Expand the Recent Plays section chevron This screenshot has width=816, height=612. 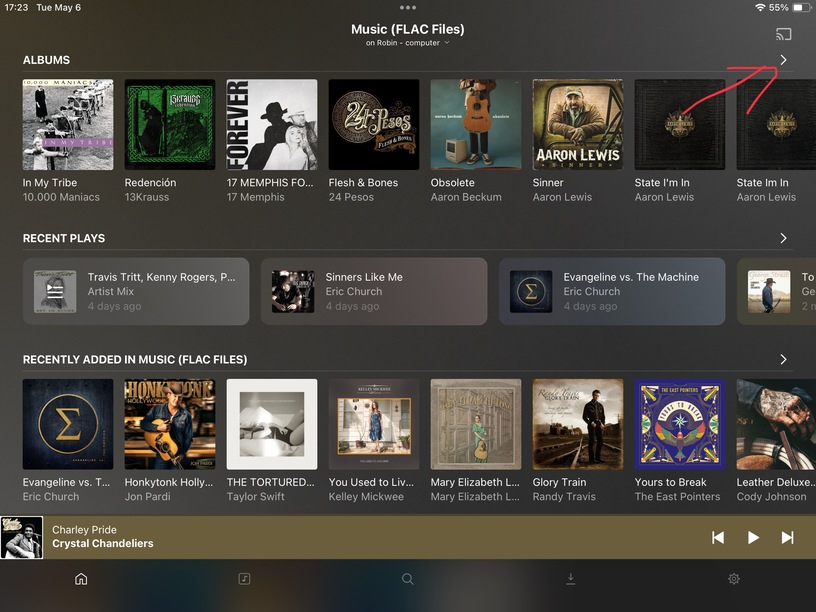point(783,238)
